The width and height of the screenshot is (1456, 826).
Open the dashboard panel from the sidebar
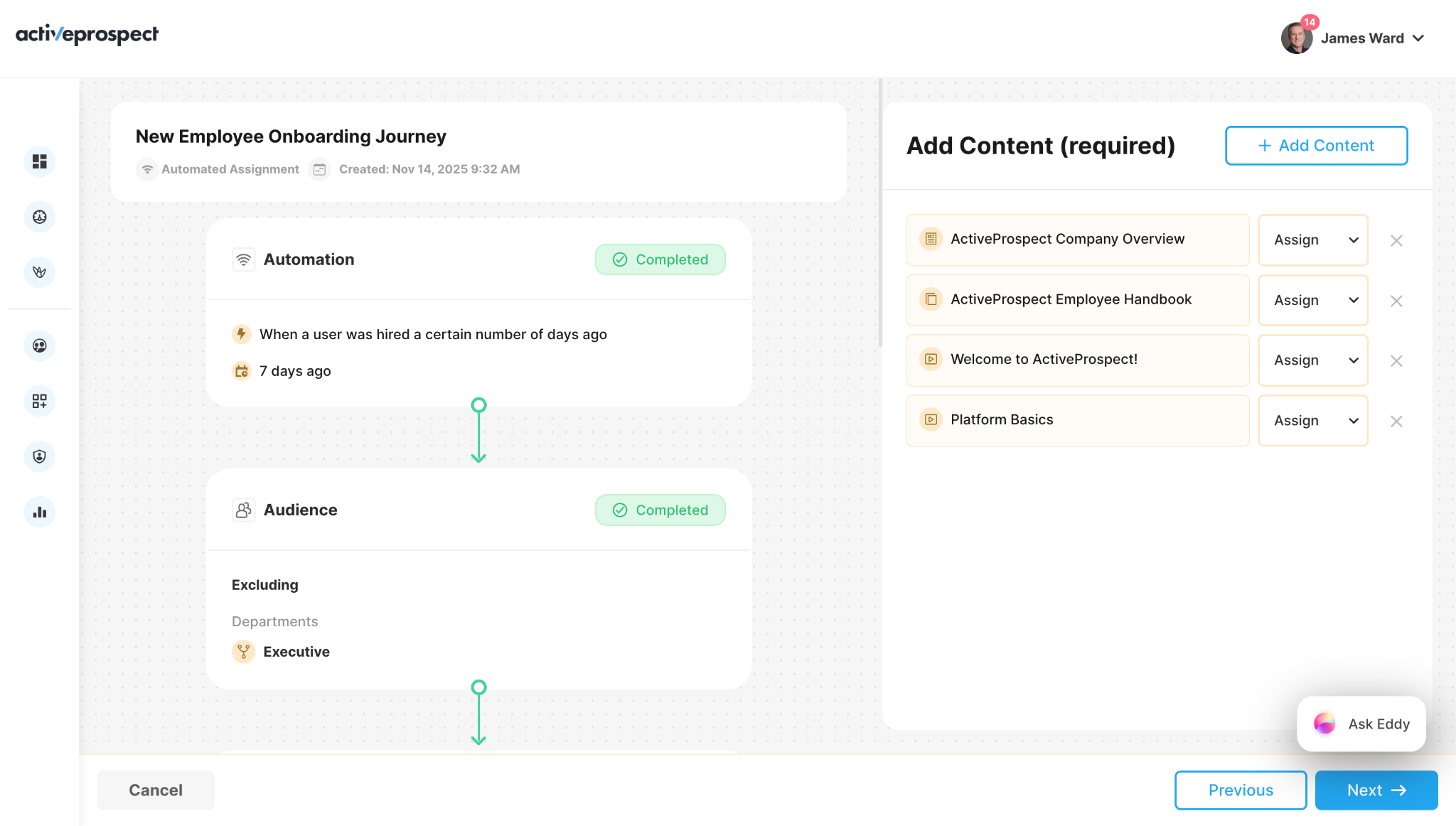click(39, 161)
